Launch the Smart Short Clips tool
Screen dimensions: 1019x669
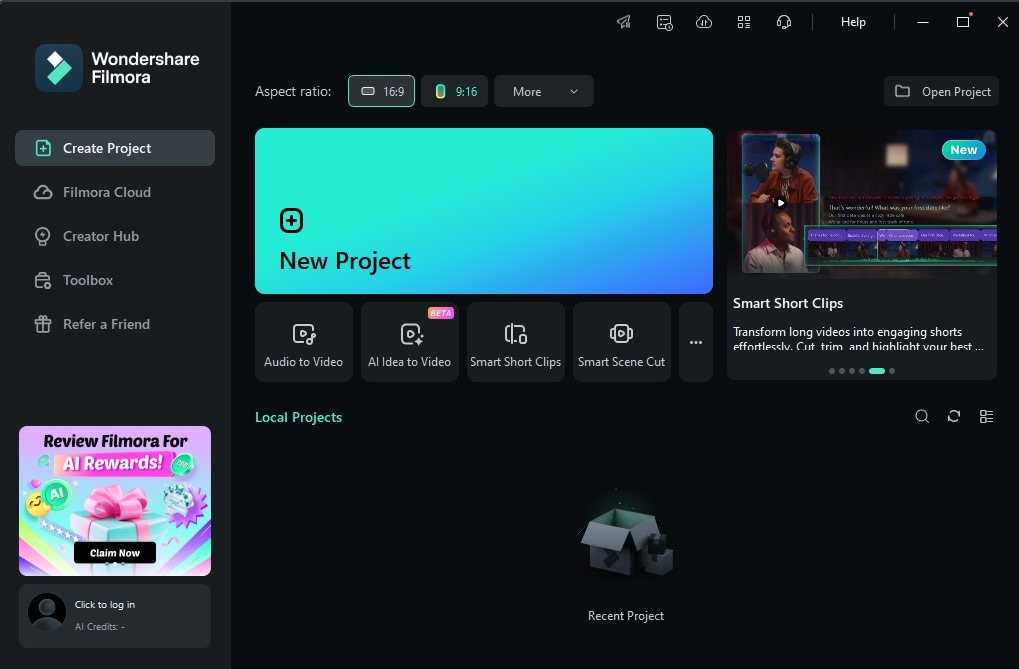tap(515, 342)
